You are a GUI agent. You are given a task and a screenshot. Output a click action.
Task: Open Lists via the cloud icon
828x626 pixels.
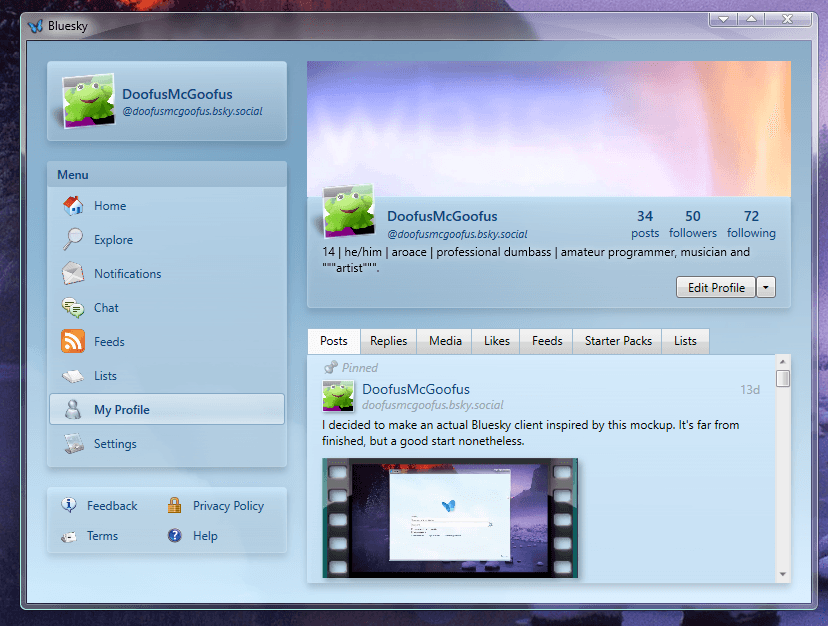(x=74, y=375)
